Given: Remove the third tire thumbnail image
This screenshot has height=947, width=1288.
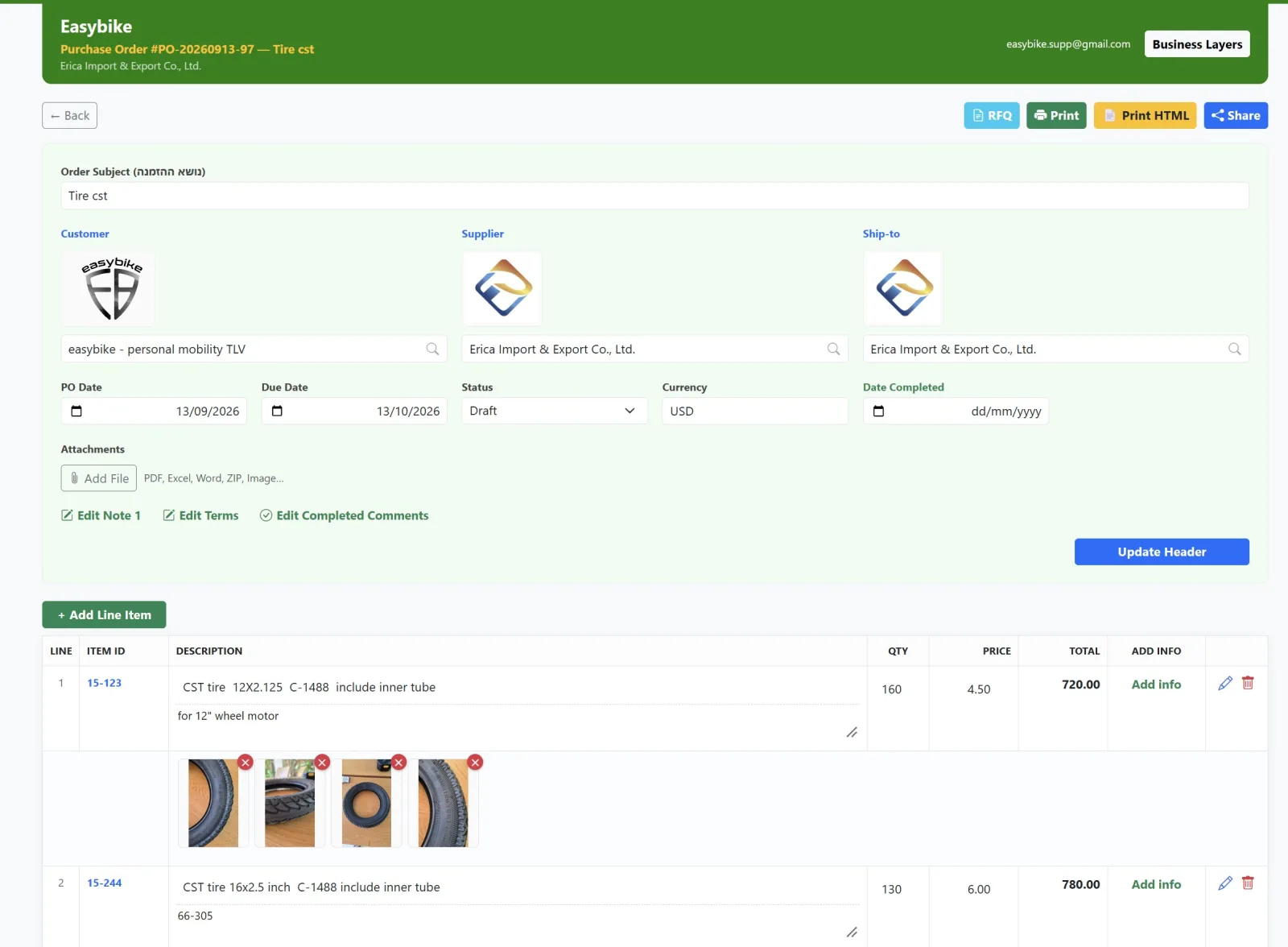Looking at the screenshot, I should 398,762.
